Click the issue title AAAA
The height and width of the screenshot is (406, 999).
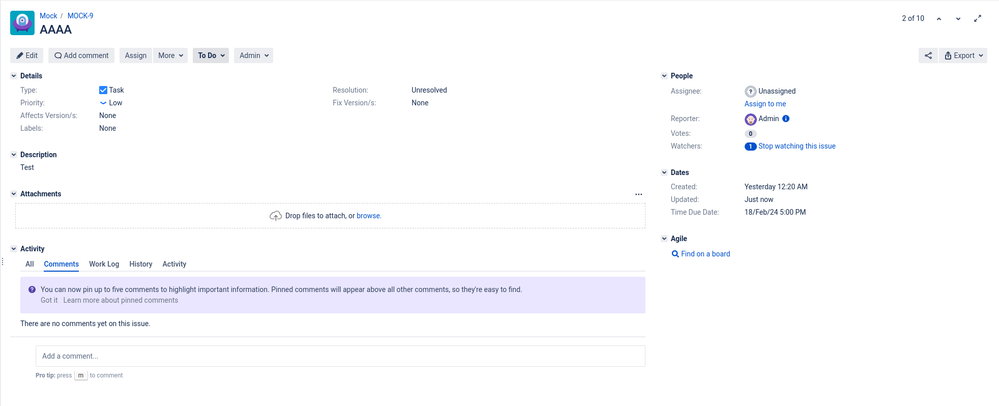tap(55, 29)
